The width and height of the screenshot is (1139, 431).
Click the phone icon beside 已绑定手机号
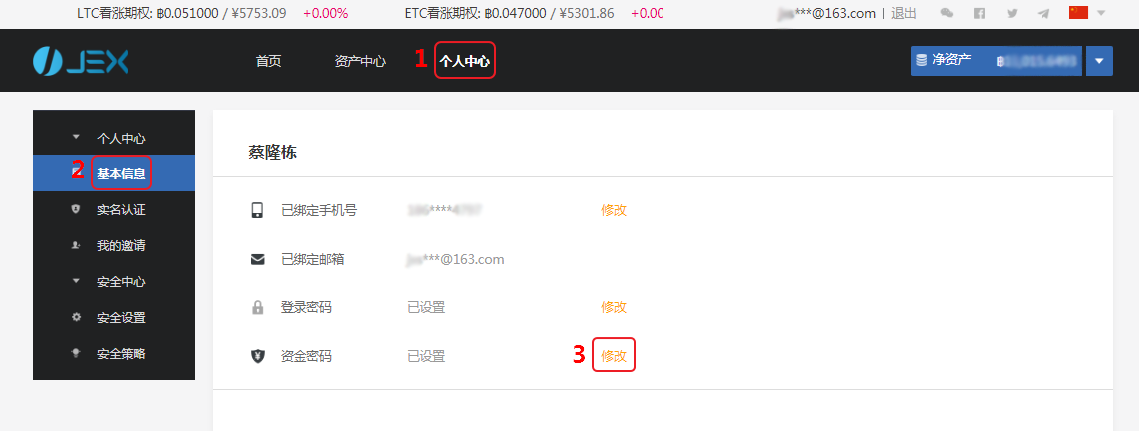(x=257, y=210)
